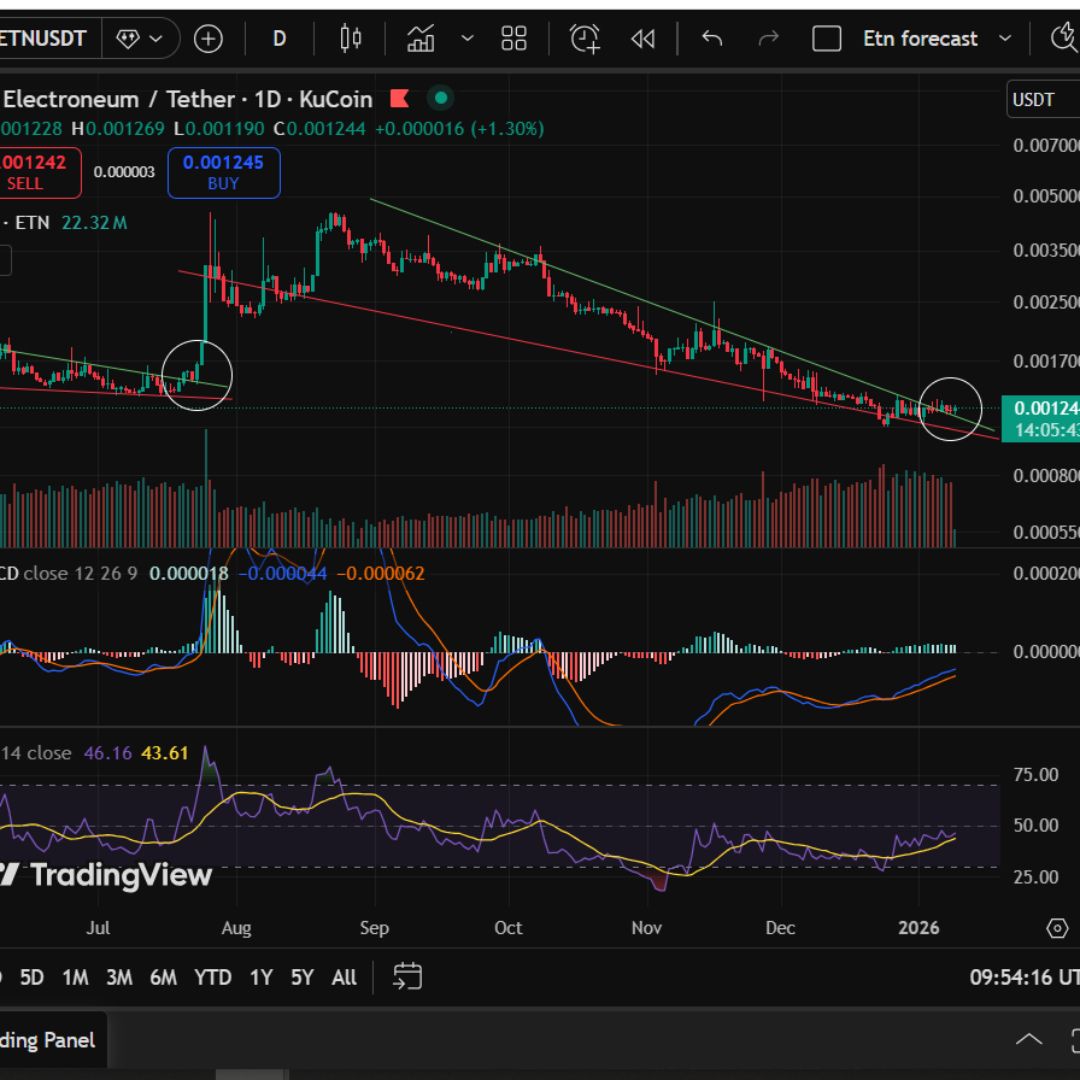Open indicator templates grid icon
Viewport: 1080px width, 1080px height.
(514, 39)
